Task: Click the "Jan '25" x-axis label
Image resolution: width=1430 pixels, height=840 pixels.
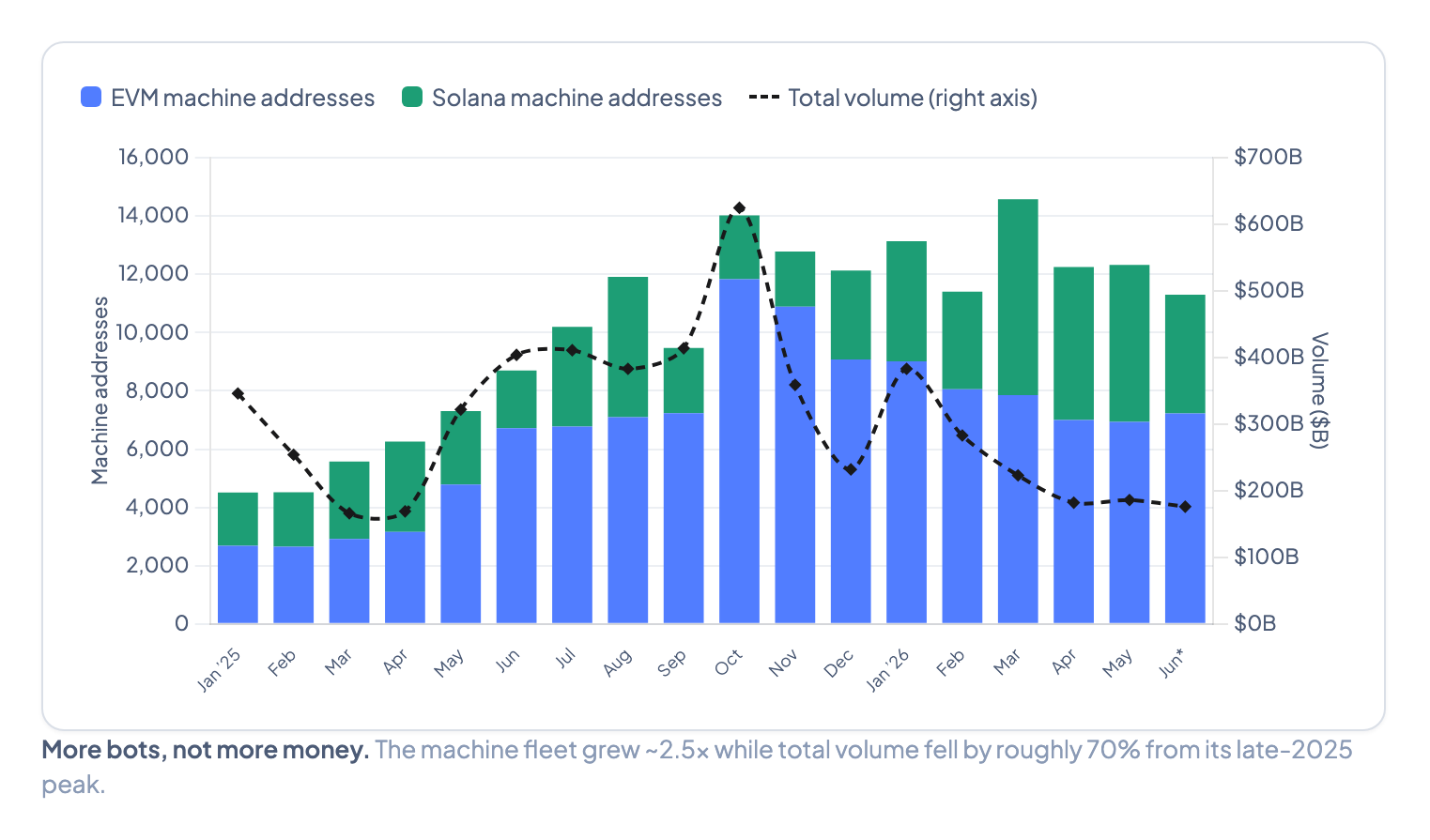Action: (x=221, y=669)
